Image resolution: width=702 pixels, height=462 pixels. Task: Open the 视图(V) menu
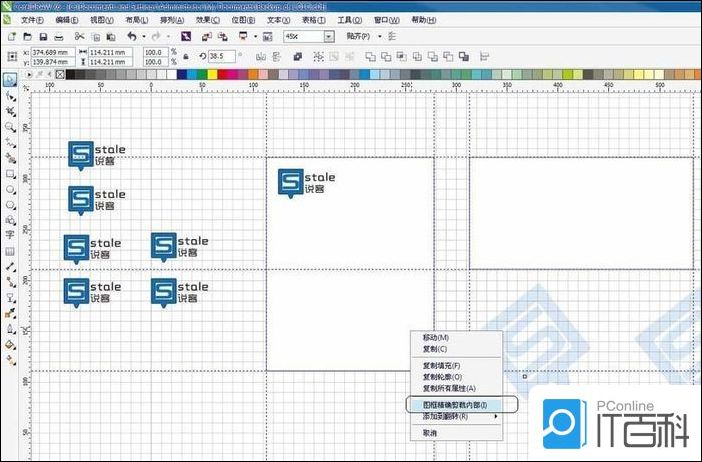(102, 20)
